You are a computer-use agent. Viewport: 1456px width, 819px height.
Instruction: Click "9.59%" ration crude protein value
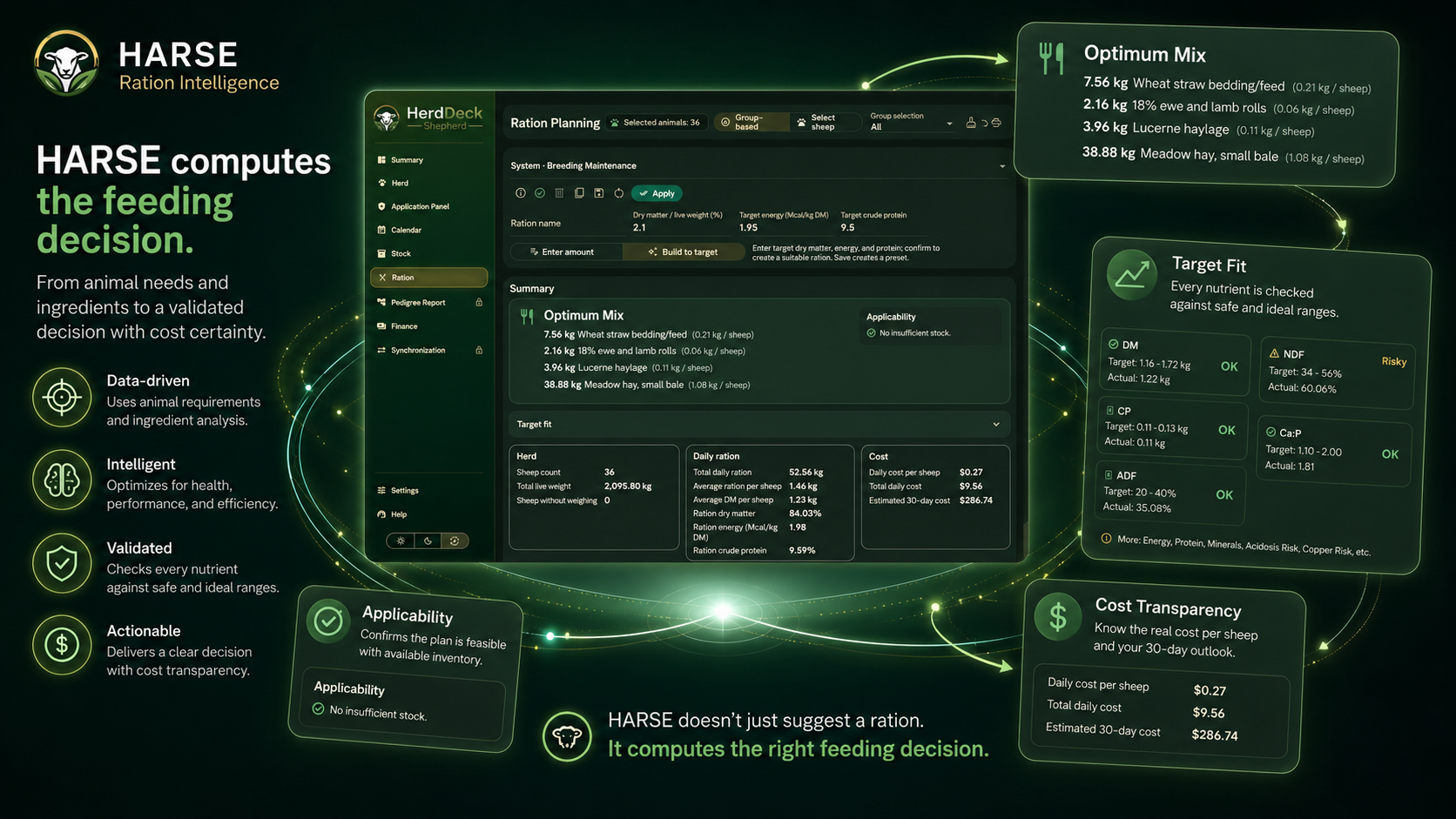point(802,550)
